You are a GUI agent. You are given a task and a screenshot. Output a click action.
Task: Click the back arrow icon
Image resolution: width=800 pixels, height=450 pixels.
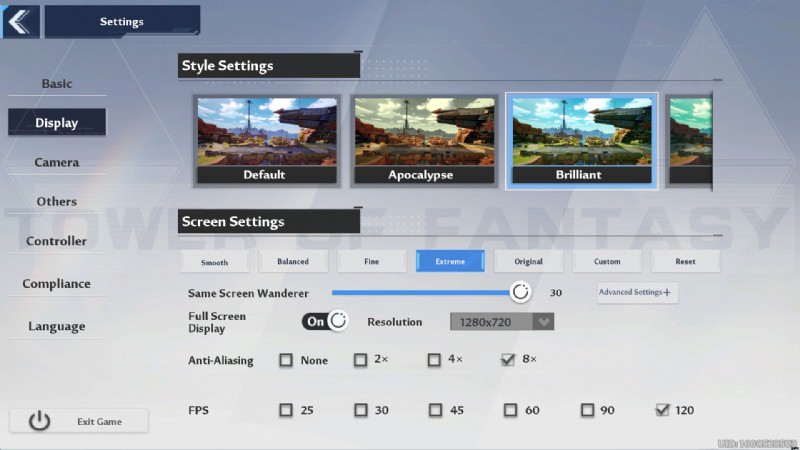[20, 21]
